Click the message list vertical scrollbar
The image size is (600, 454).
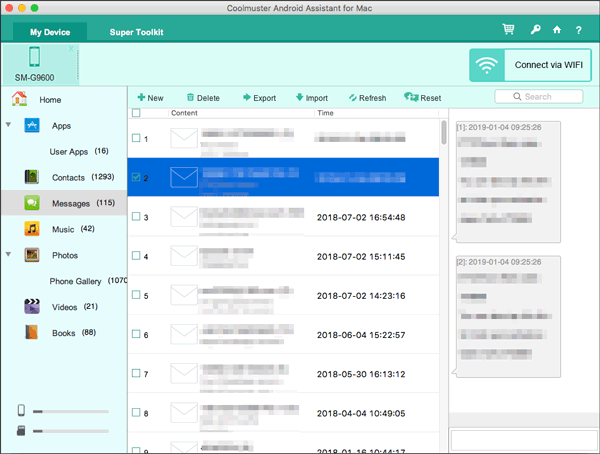pyautogui.click(x=444, y=132)
